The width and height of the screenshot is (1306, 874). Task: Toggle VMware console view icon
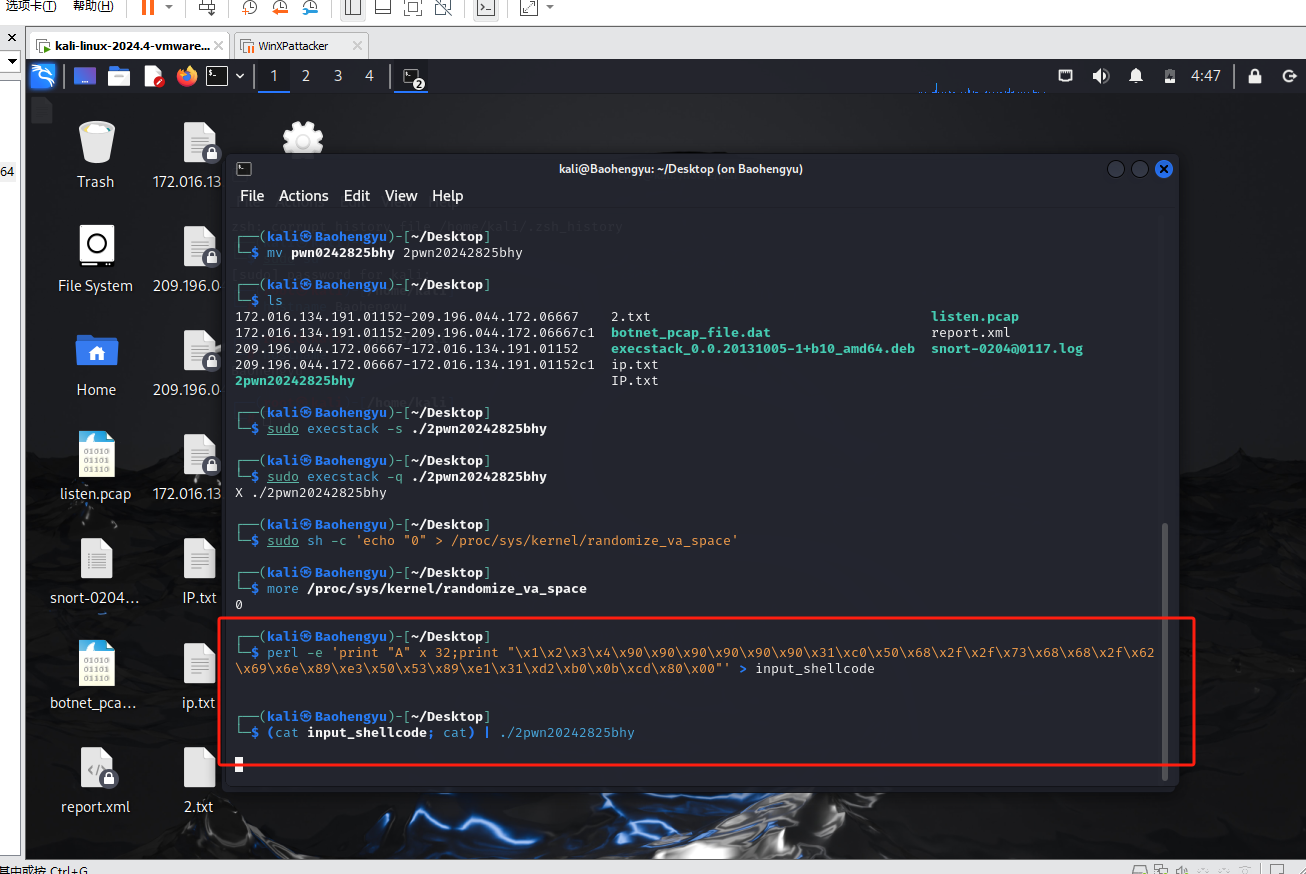click(485, 8)
